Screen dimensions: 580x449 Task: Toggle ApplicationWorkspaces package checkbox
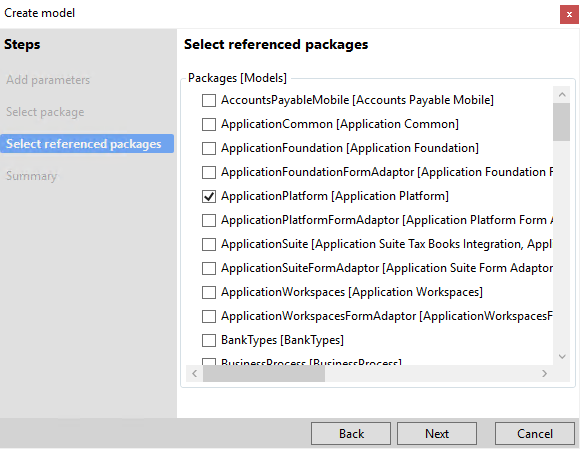pos(209,293)
